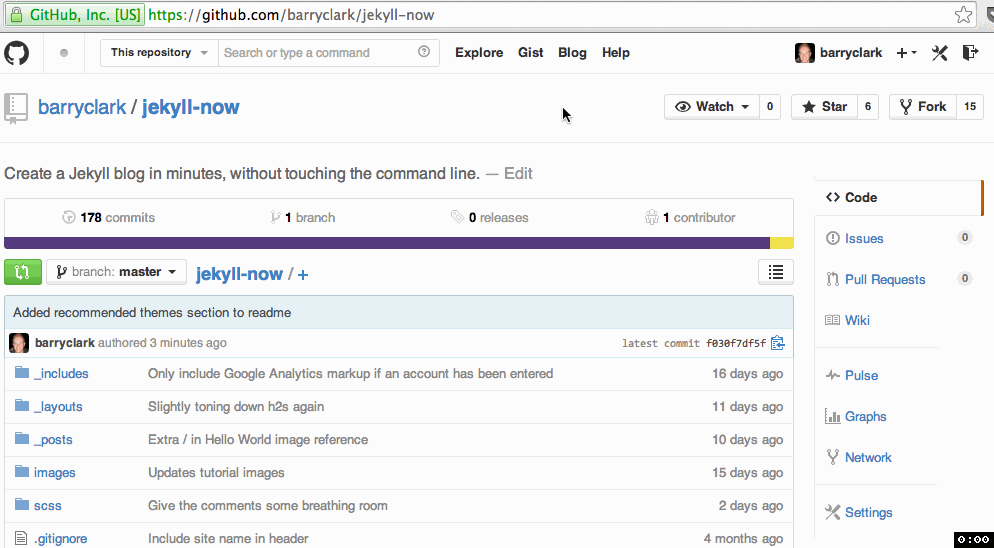Click the GitHub Octocat logo
Viewport: 994px width, 548px height.
(17, 53)
